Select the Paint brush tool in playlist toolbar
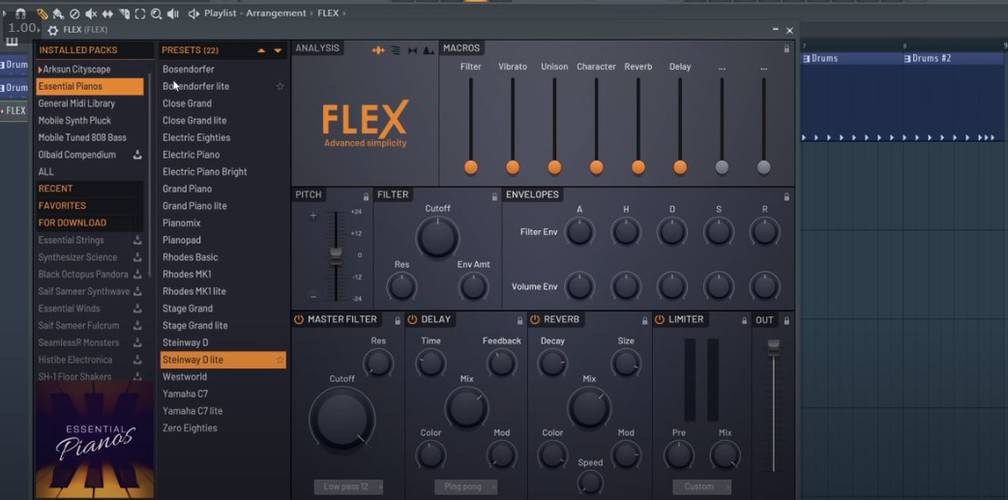 point(58,13)
